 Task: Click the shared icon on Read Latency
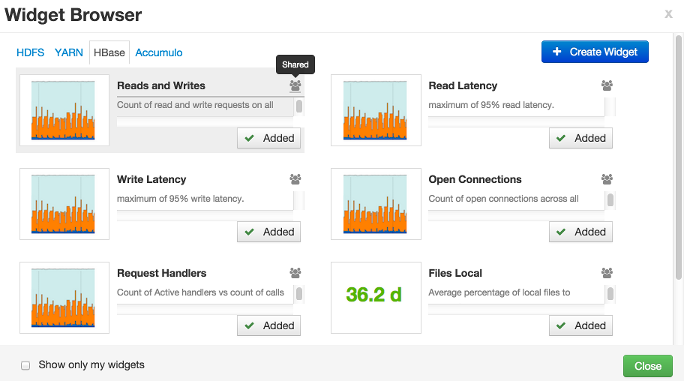607,86
